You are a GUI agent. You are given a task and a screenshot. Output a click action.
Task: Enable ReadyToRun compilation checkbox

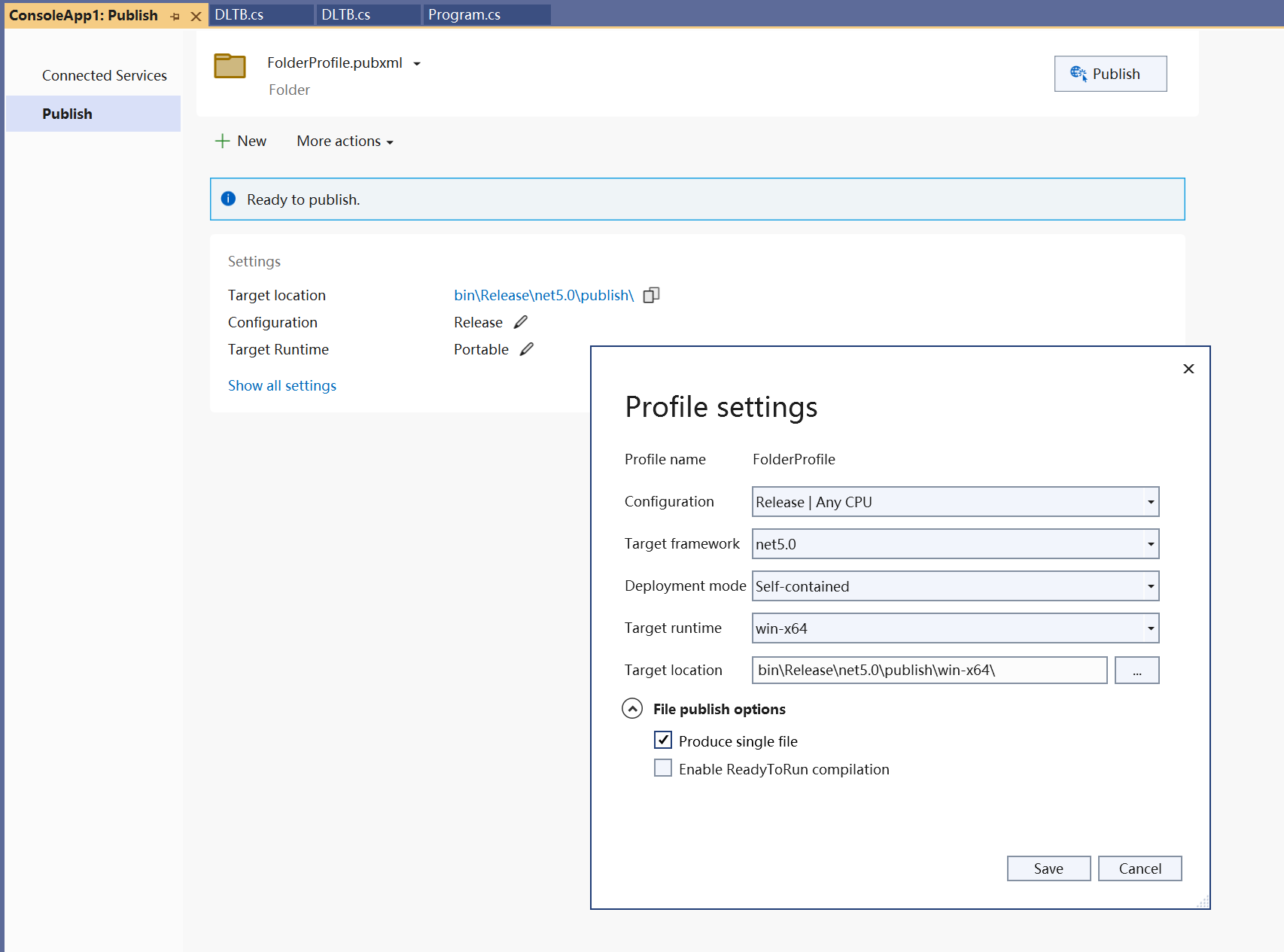tap(663, 768)
